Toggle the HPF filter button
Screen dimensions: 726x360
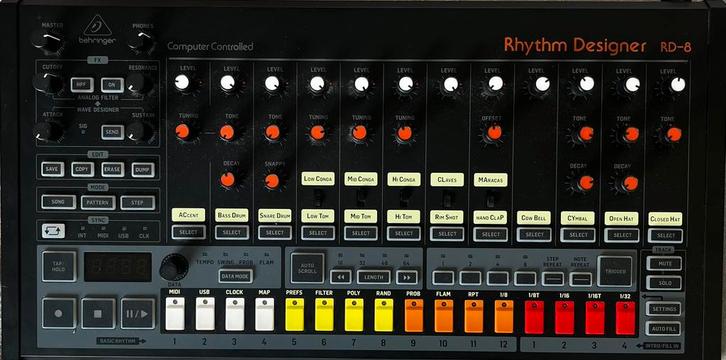pos(82,85)
